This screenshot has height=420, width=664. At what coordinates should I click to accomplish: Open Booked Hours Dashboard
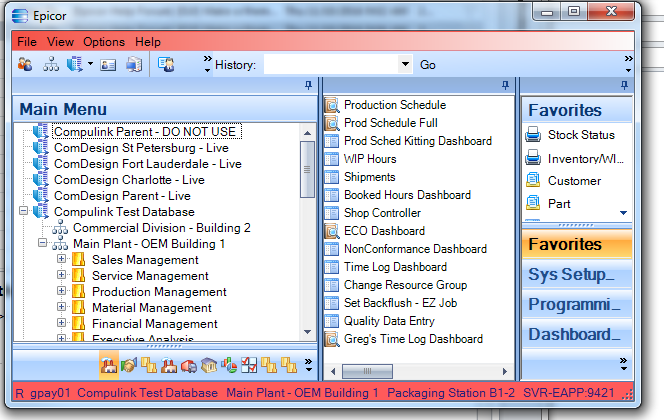pyautogui.click(x=407, y=195)
